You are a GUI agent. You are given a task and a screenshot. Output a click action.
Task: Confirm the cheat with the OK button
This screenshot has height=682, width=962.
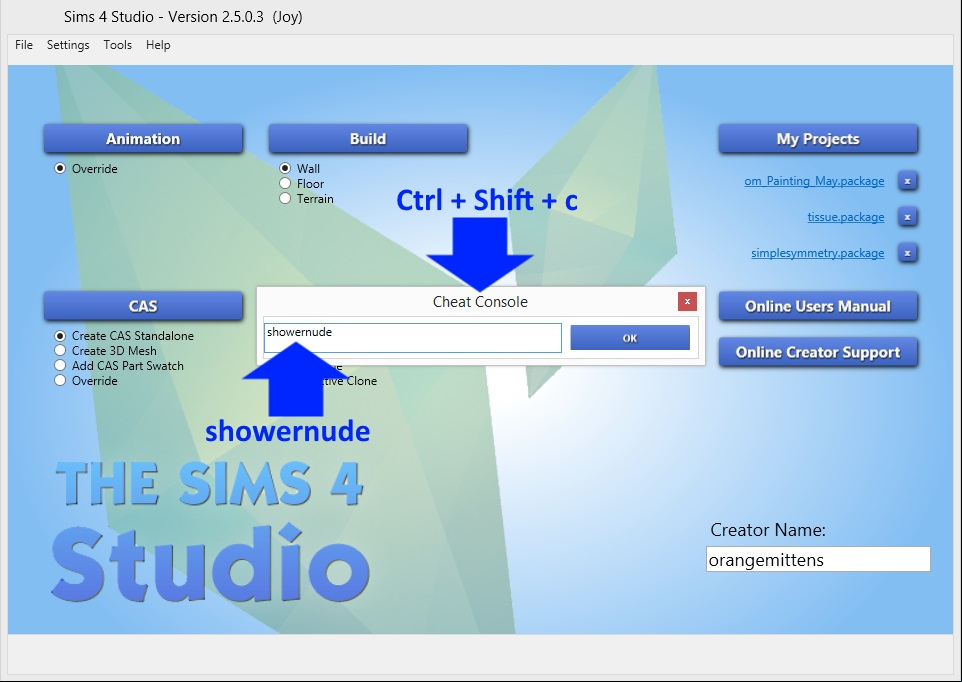click(630, 338)
